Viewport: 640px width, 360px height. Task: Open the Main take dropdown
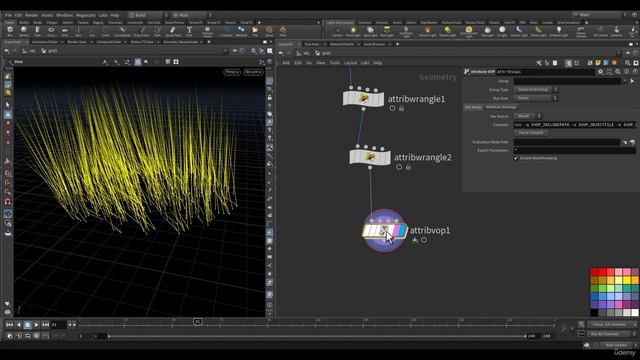[600, 15]
